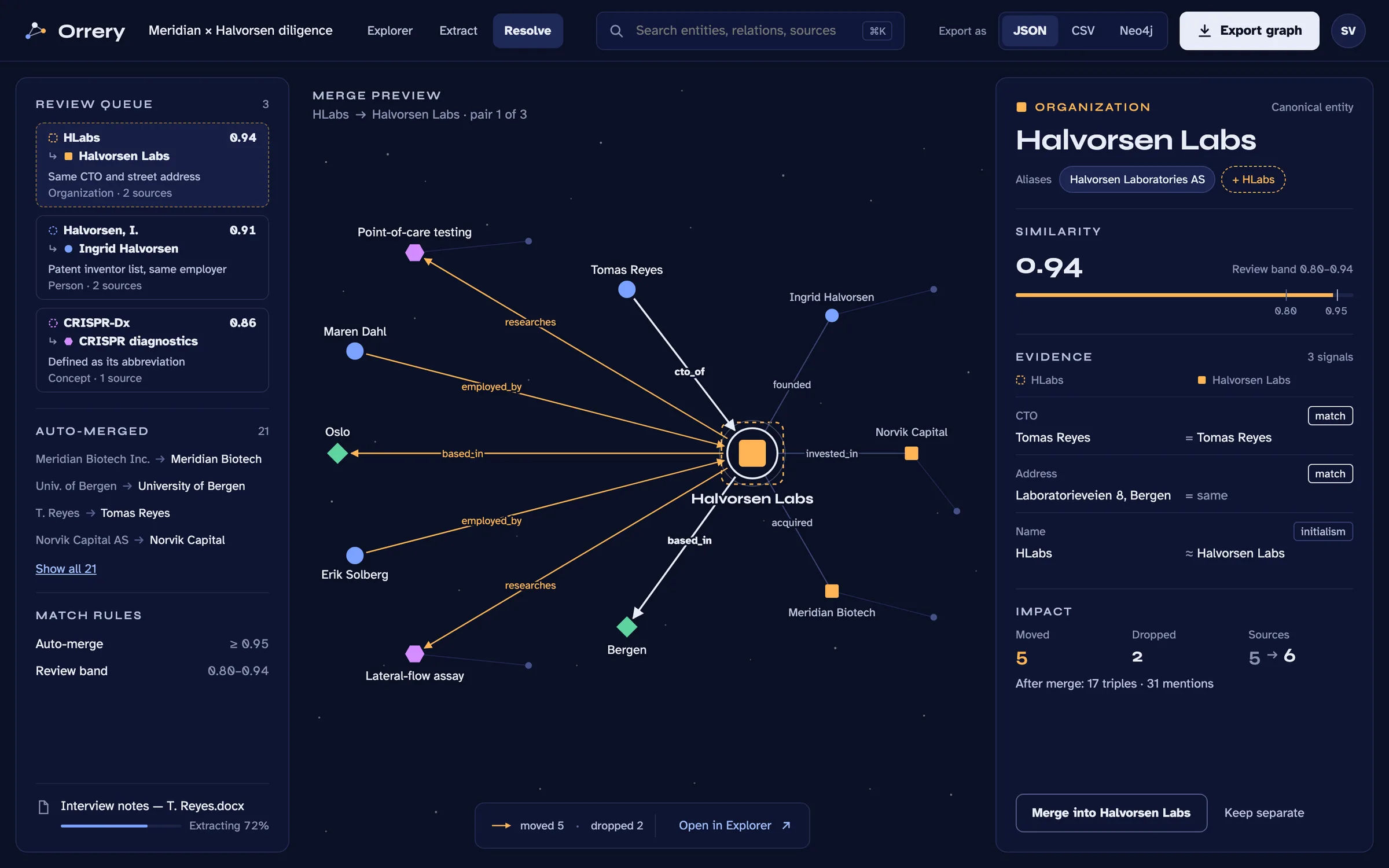
Task: Select the Ingrid Halvorsen node
Action: [832, 315]
